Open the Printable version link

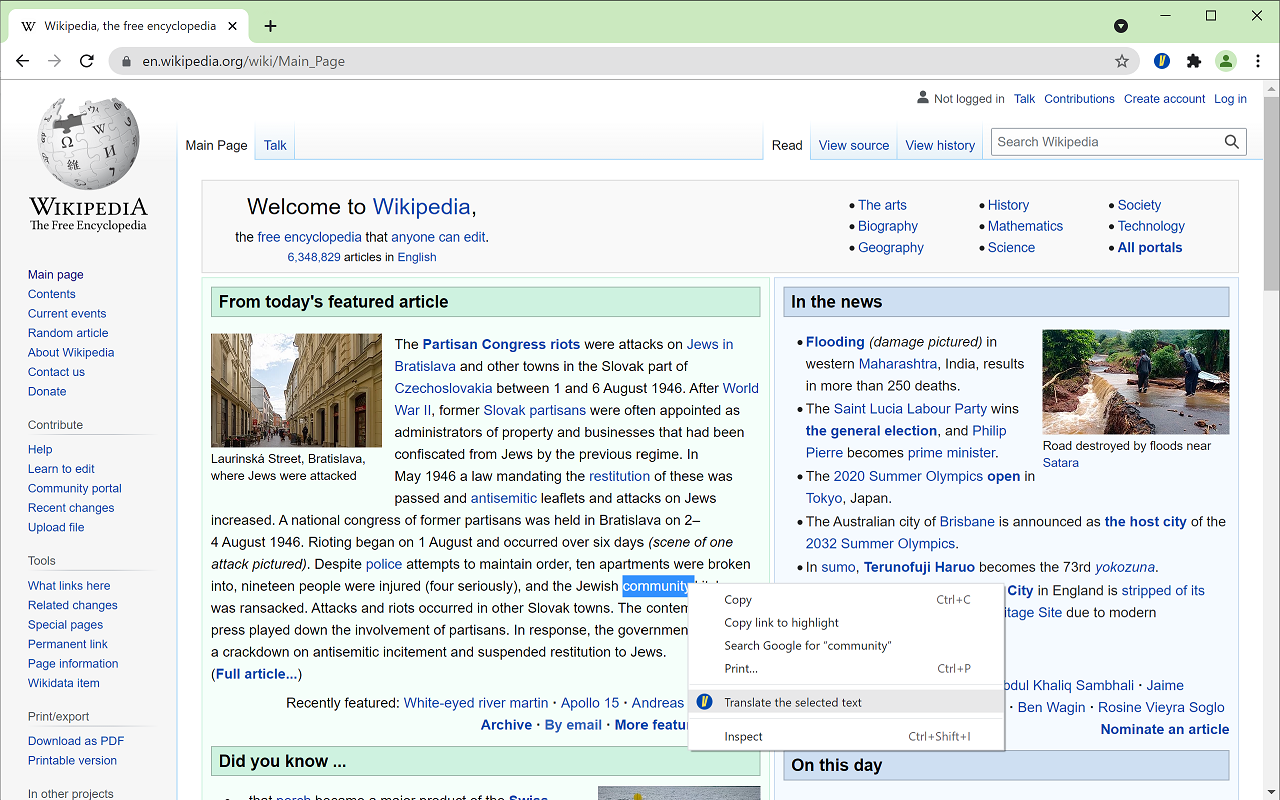(x=72, y=760)
